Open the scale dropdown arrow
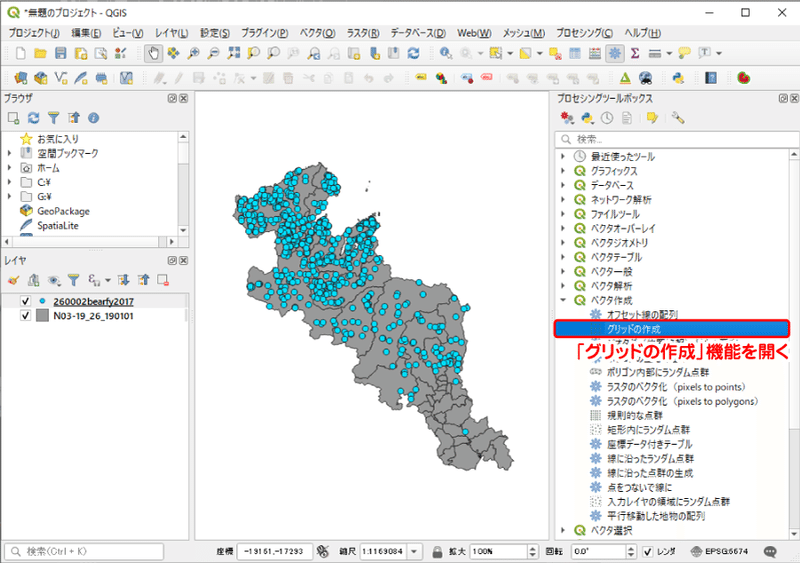 tap(414, 551)
